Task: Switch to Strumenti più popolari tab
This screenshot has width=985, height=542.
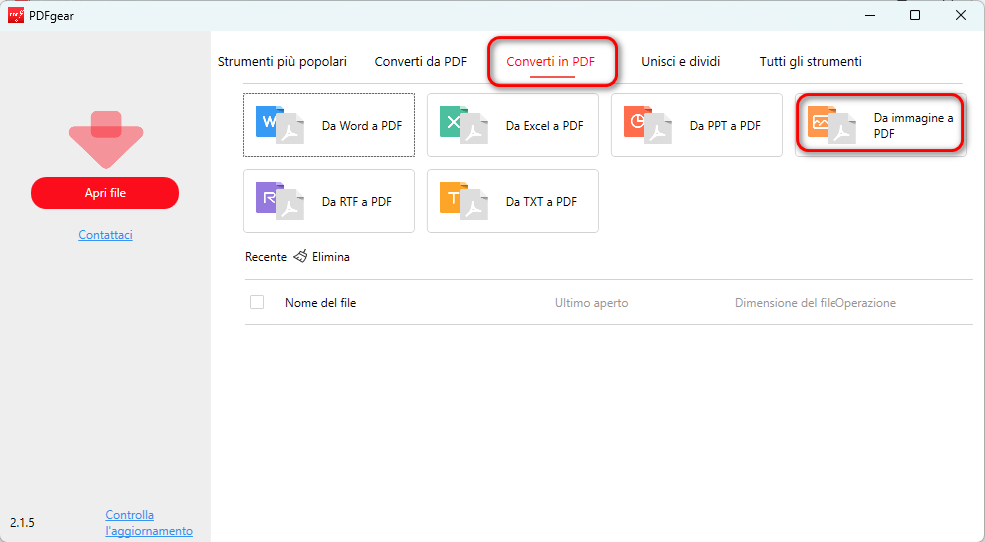Action: point(282,62)
